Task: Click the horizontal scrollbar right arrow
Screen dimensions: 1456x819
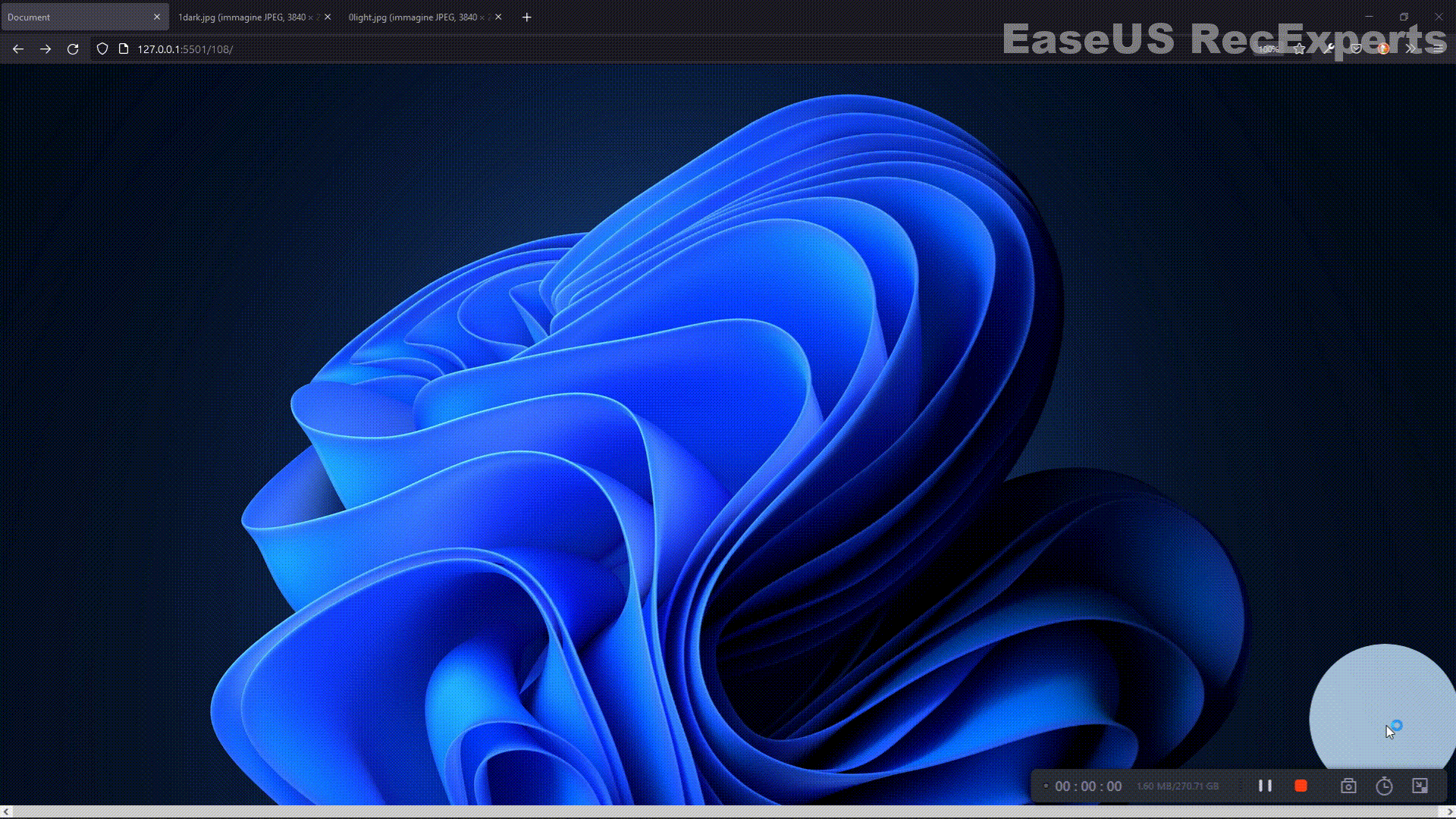Action: [x=1449, y=812]
